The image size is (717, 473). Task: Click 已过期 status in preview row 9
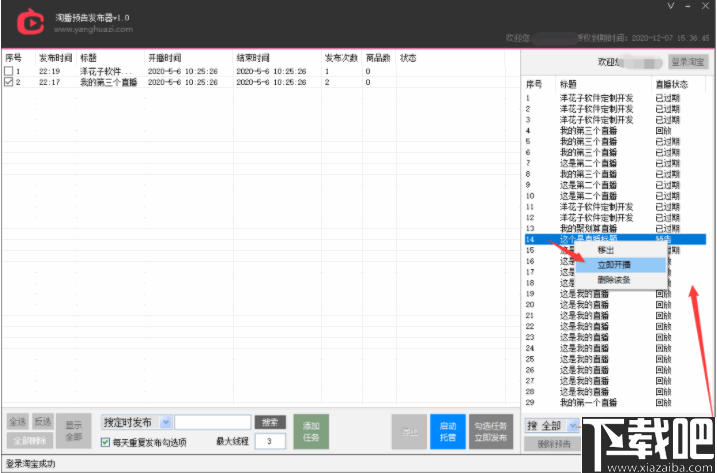[667, 185]
